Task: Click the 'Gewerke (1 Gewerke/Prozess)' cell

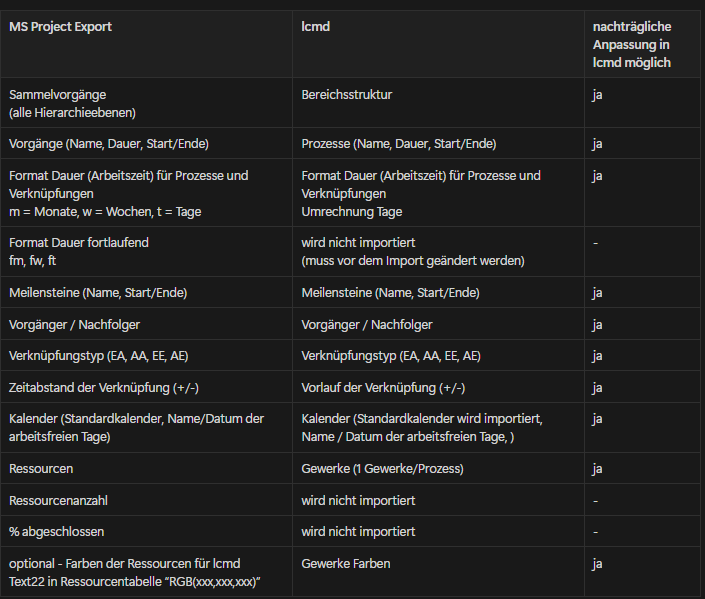Action: [438, 468]
